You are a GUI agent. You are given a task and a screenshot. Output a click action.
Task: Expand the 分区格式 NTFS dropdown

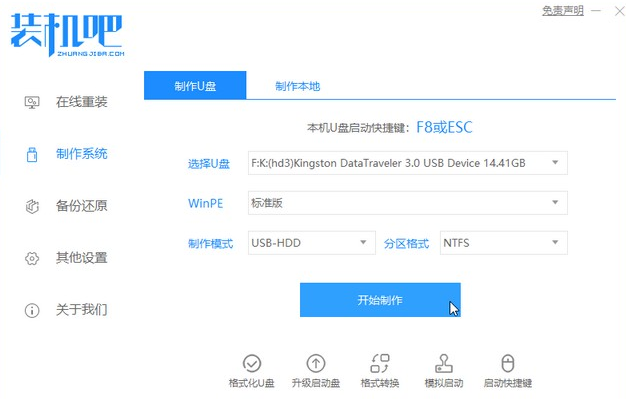(503, 243)
